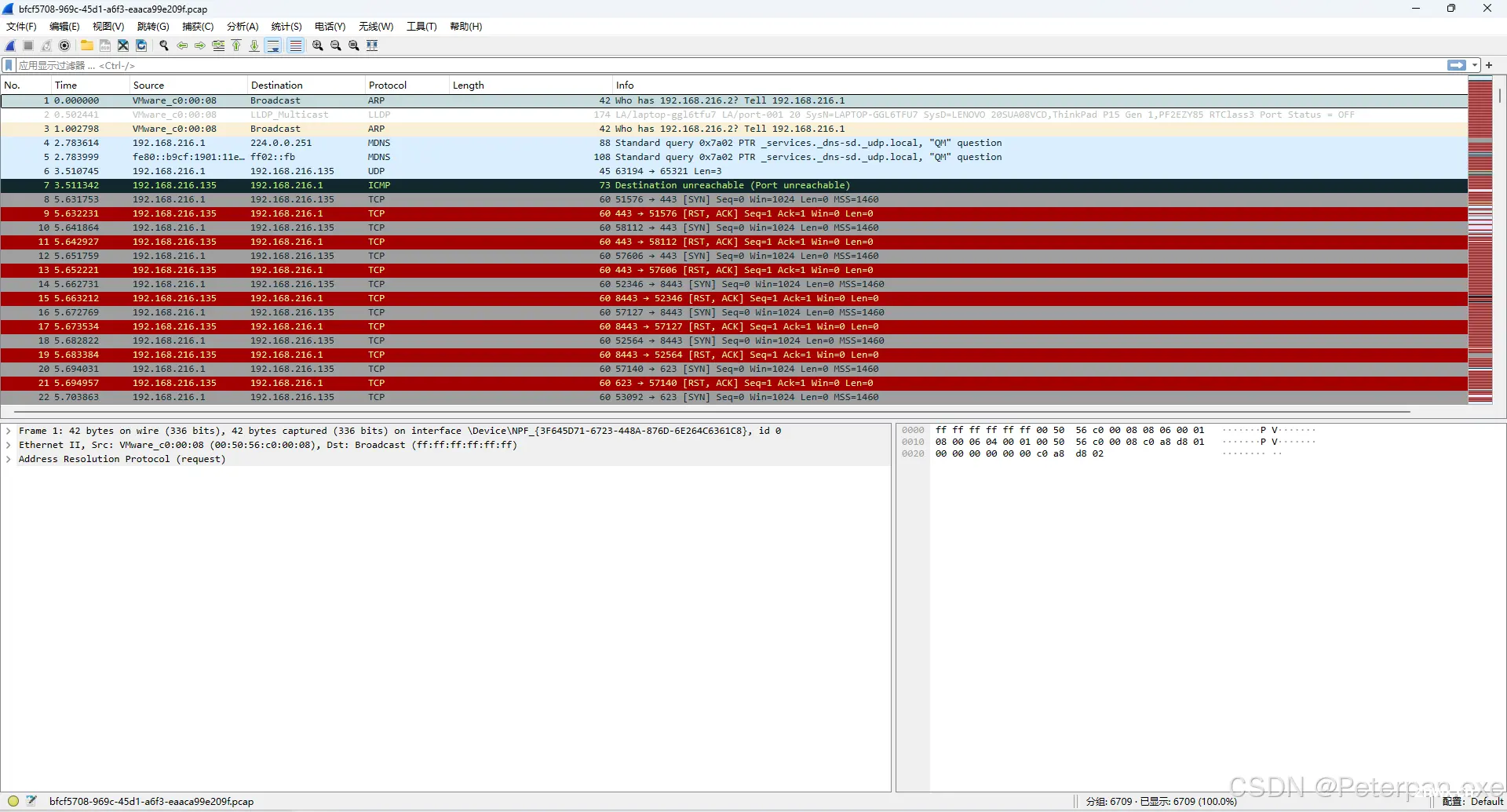Click the colored packet minimap strip
This screenshot has height=812, width=1507.
[1480, 241]
